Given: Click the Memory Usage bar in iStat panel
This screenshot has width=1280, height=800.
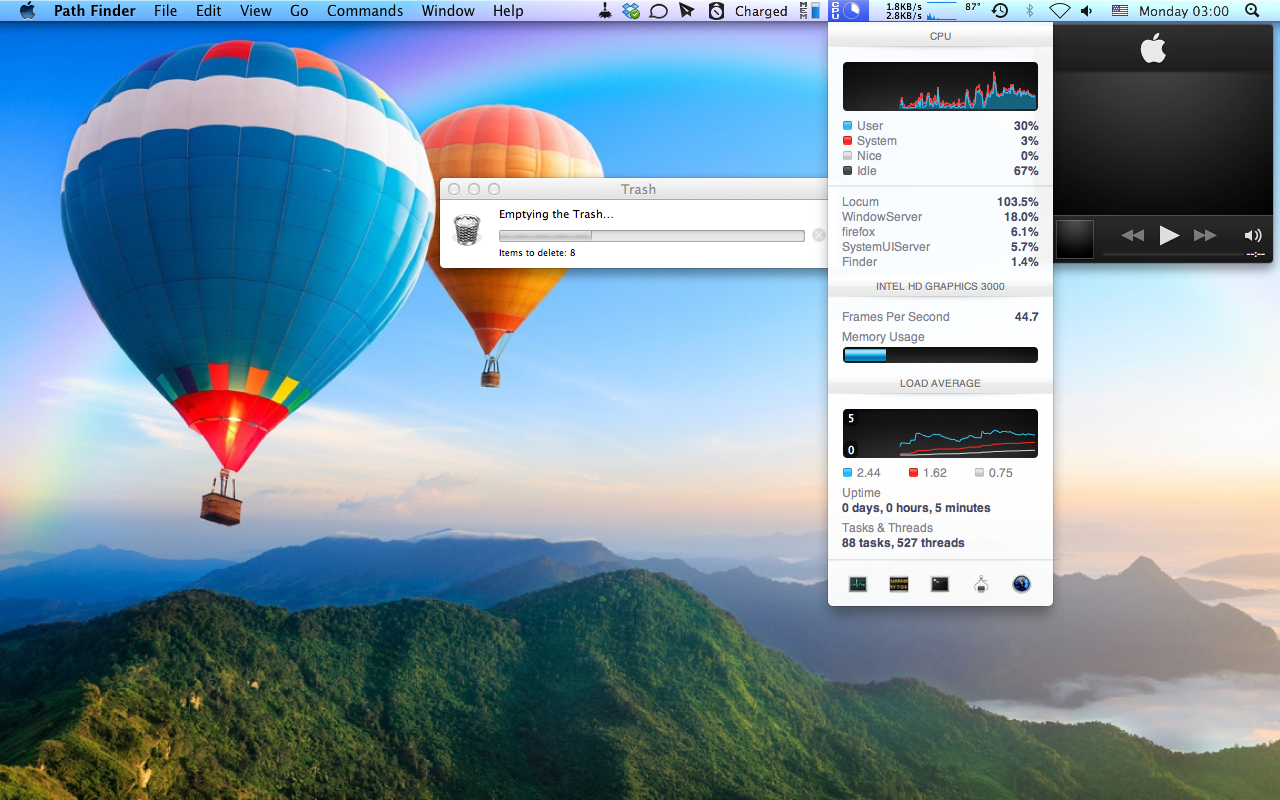Looking at the screenshot, I should 940,355.
